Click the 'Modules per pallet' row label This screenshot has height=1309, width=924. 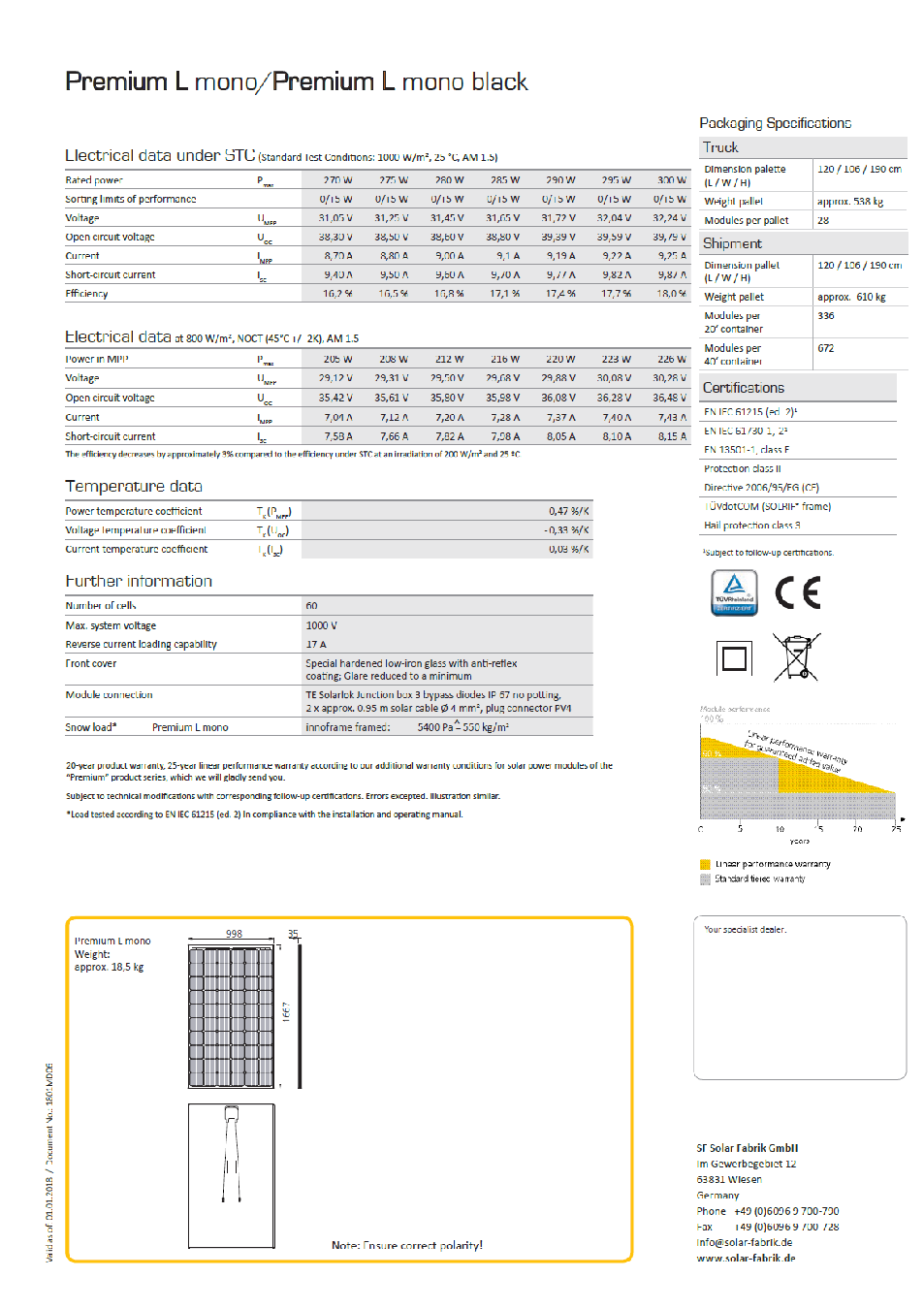point(747,220)
